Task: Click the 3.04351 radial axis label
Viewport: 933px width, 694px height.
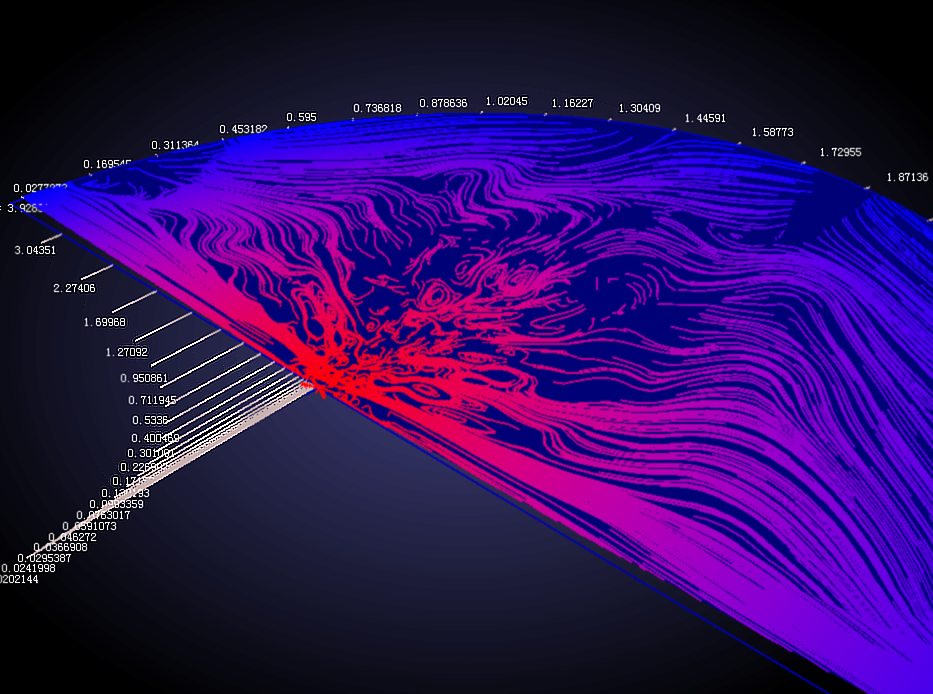Action: tap(35, 251)
